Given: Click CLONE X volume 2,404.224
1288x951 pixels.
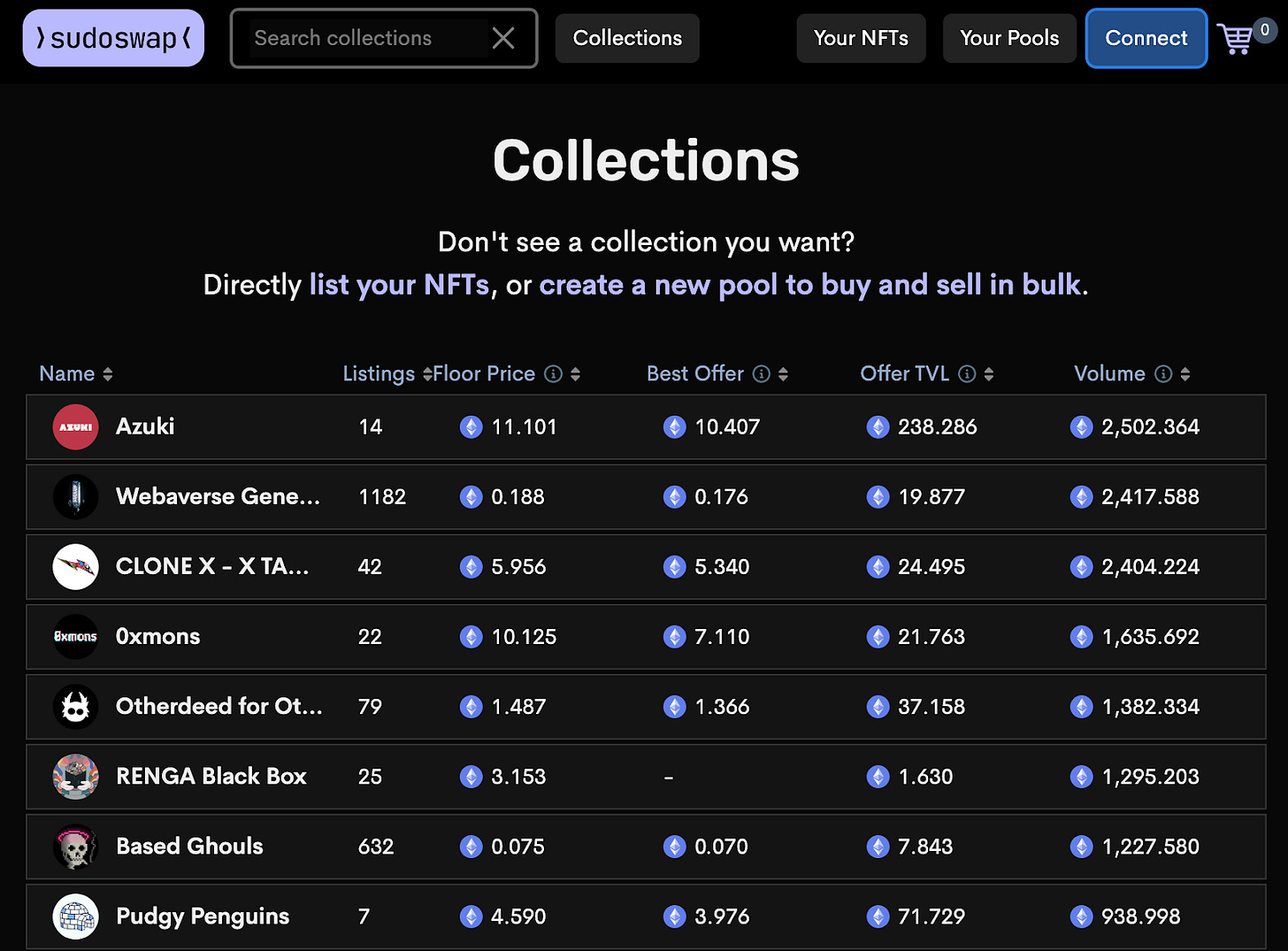Looking at the screenshot, I should 1150,567.
